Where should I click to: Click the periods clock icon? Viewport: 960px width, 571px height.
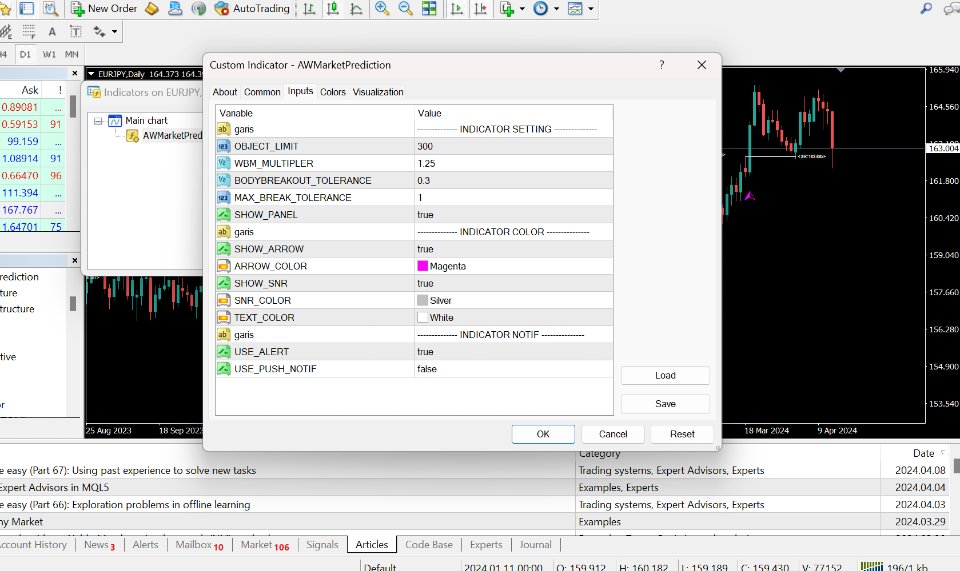coord(541,9)
